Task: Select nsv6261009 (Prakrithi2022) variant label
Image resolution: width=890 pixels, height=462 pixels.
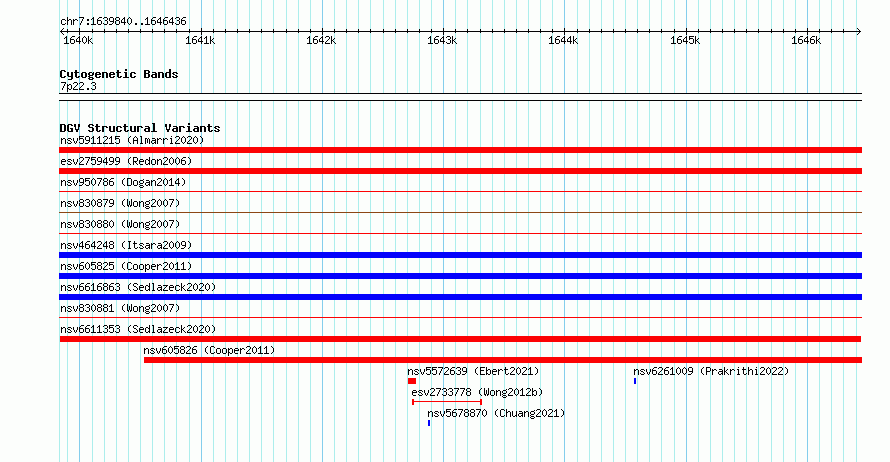Action: tap(711, 371)
